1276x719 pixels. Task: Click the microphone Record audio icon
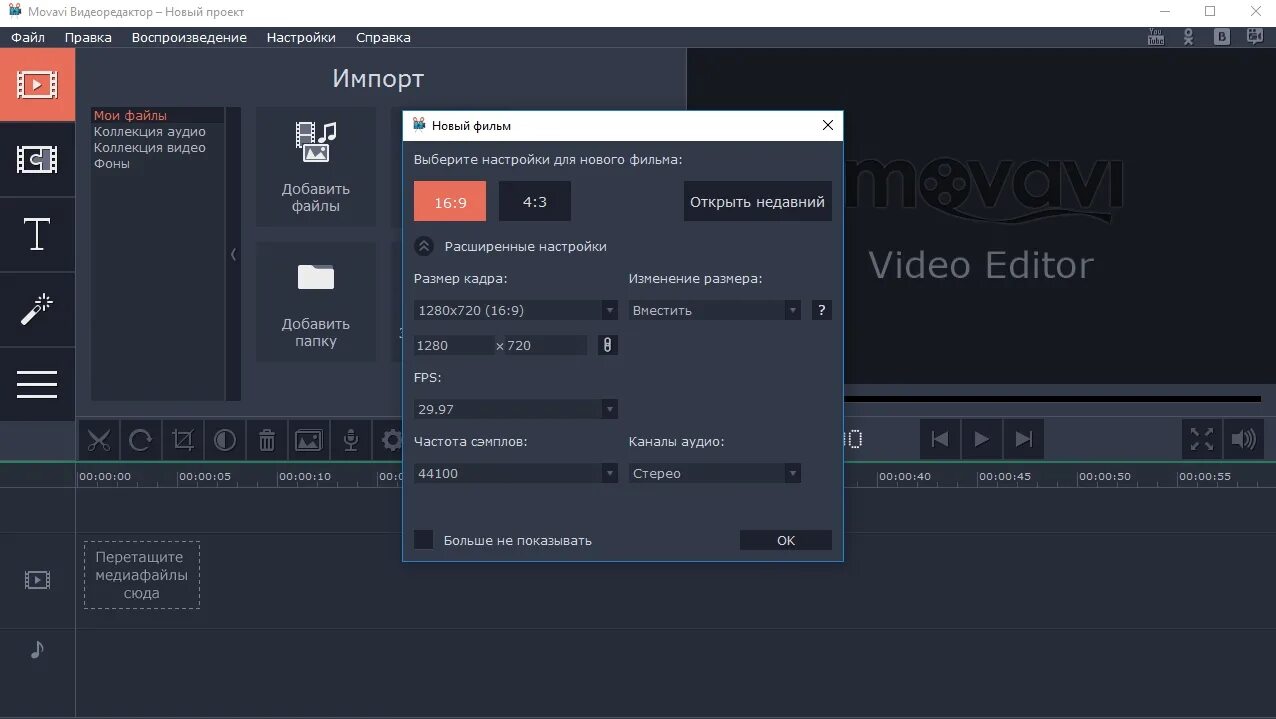[351, 439]
